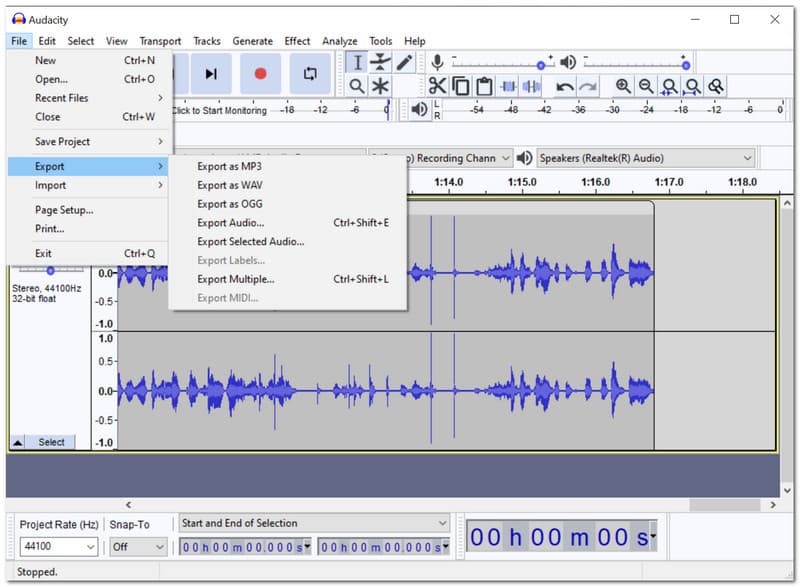This screenshot has height=587, width=800.
Task: Click the Zoom Toggle icon
Action: (x=716, y=86)
